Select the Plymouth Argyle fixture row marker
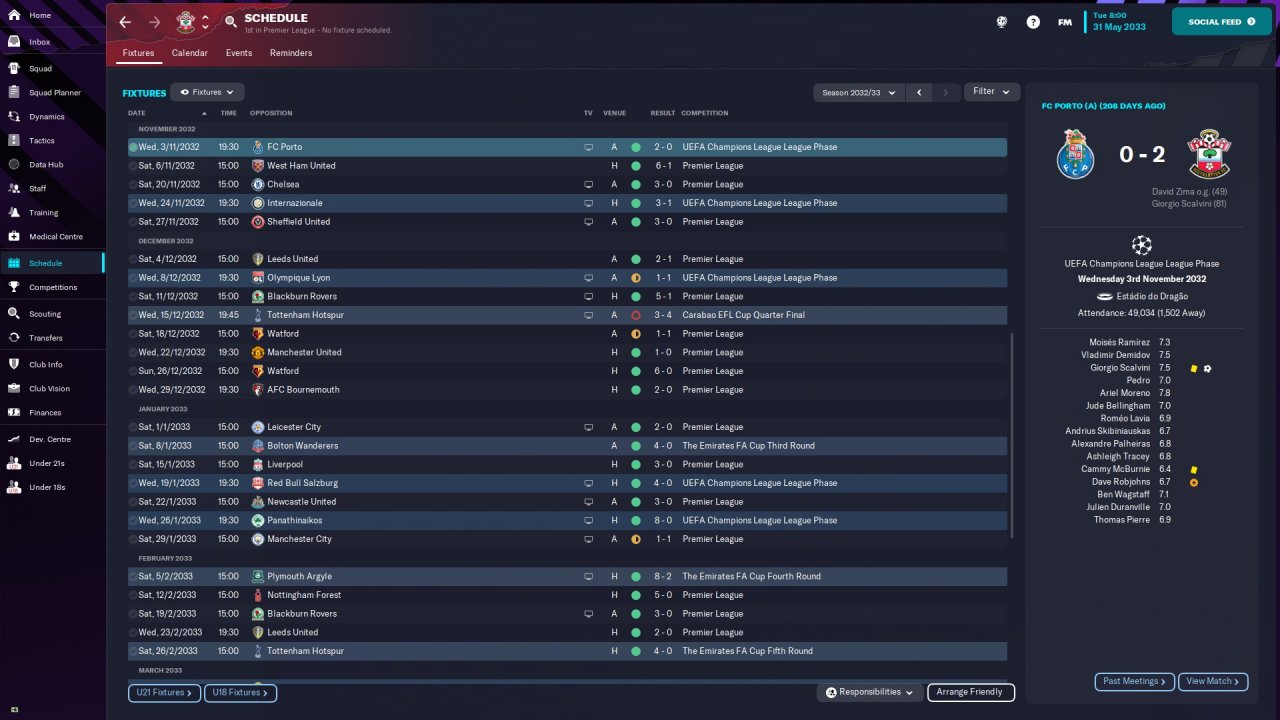This screenshot has height=720, width=1280. (133, 577)
